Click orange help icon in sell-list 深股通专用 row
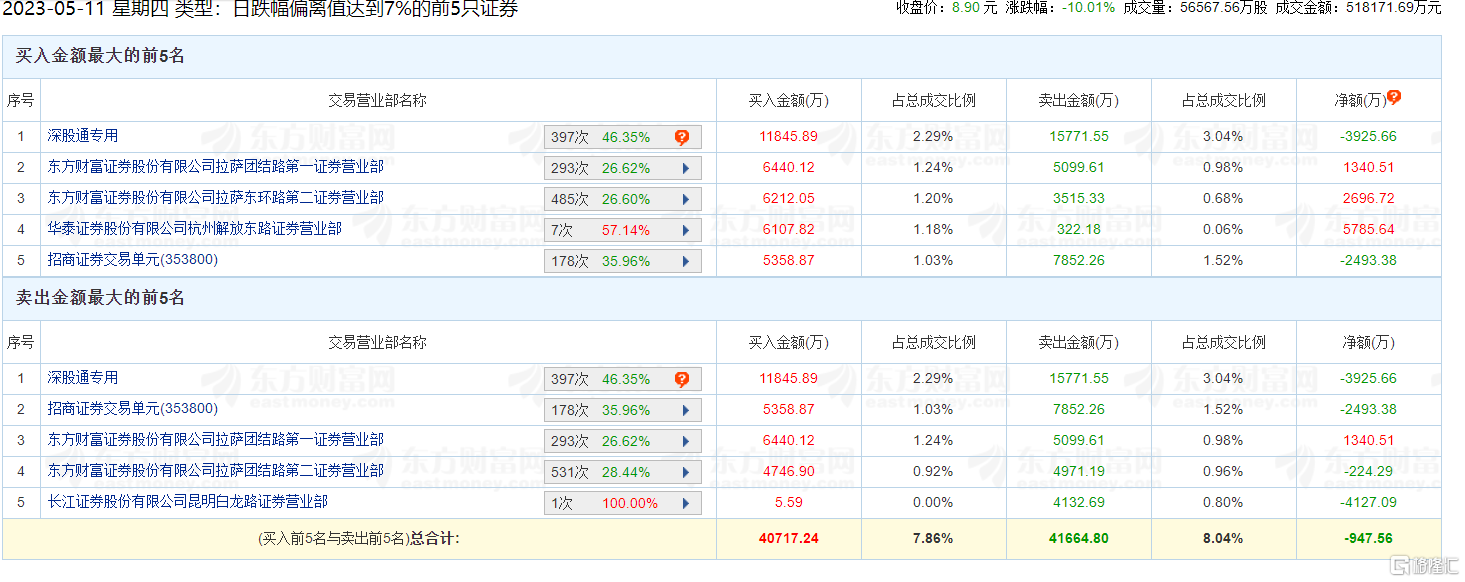Screen dimensions: 1465x582 point(682,379)
